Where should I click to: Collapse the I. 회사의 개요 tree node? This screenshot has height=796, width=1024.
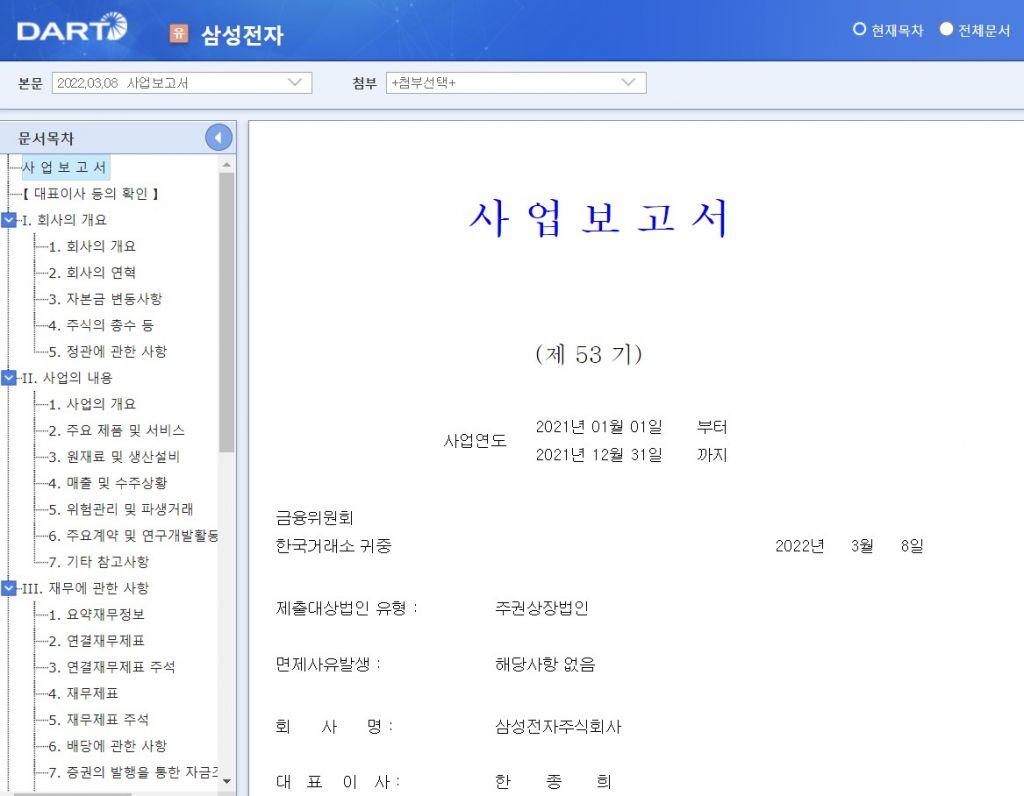point(9,220)
